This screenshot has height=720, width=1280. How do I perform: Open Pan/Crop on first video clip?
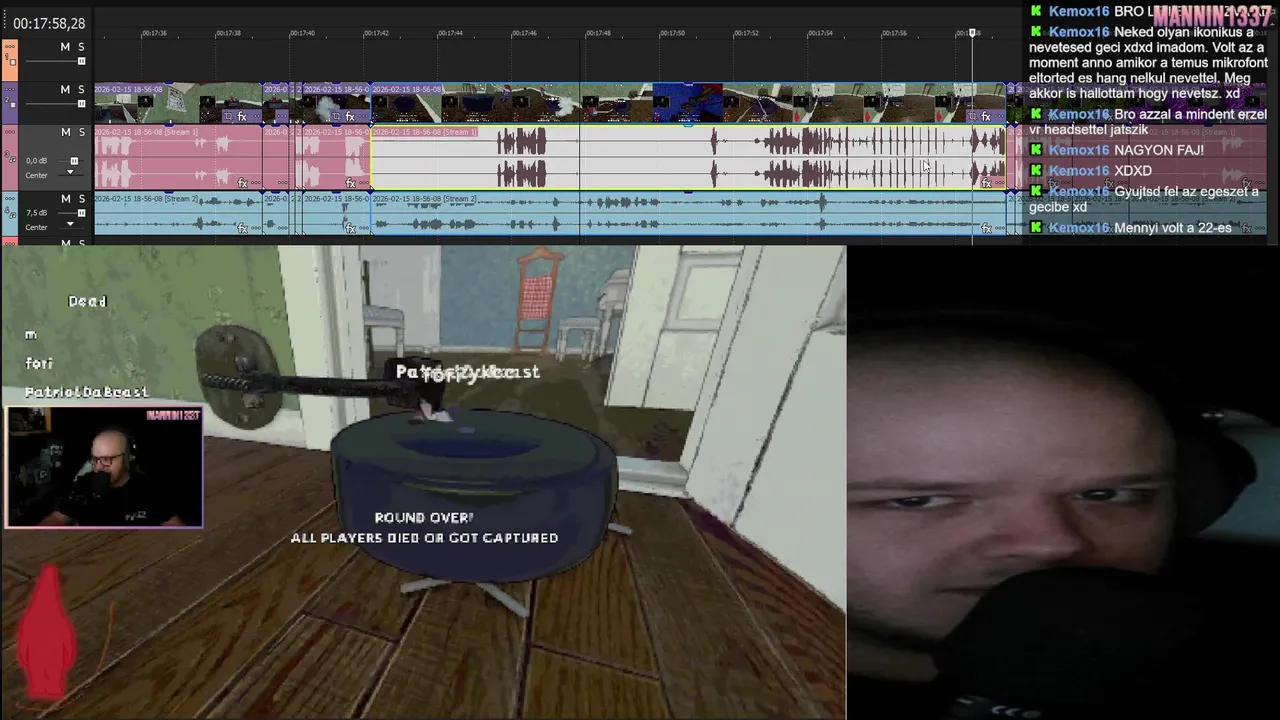(x=229, y=117)
